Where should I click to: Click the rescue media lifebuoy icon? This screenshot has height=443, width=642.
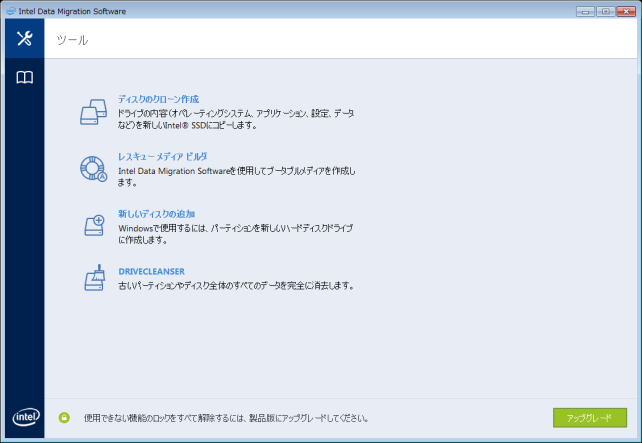click(x=93, y=169)
